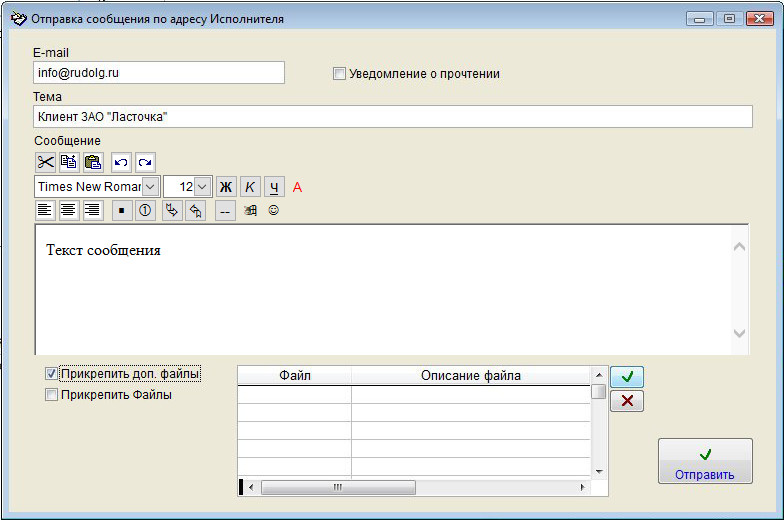Screen dimensions: 784x520
Task: Center-align the message text
Action: point(69,210)
